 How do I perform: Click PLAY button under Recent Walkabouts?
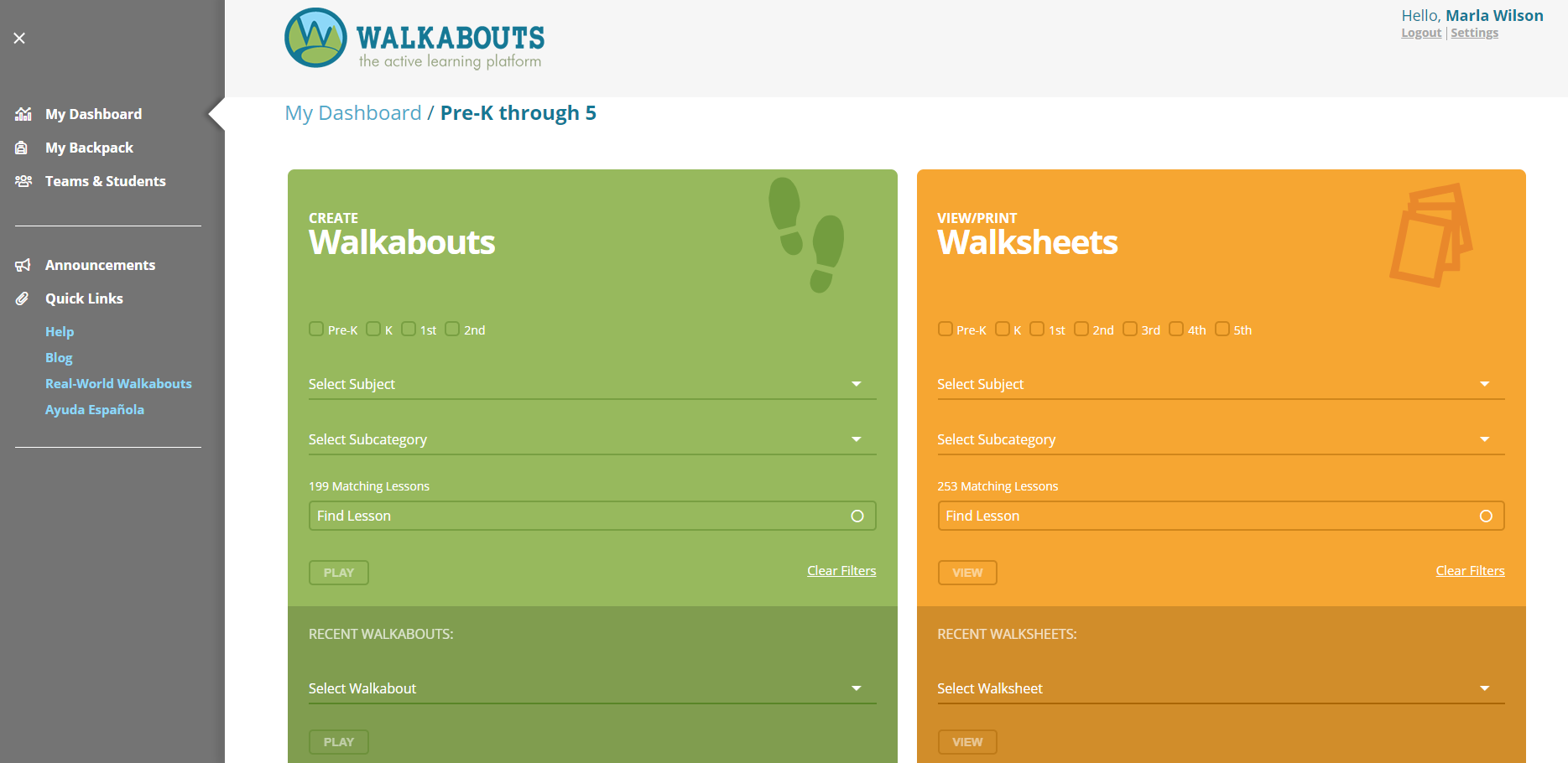(339, 742)
